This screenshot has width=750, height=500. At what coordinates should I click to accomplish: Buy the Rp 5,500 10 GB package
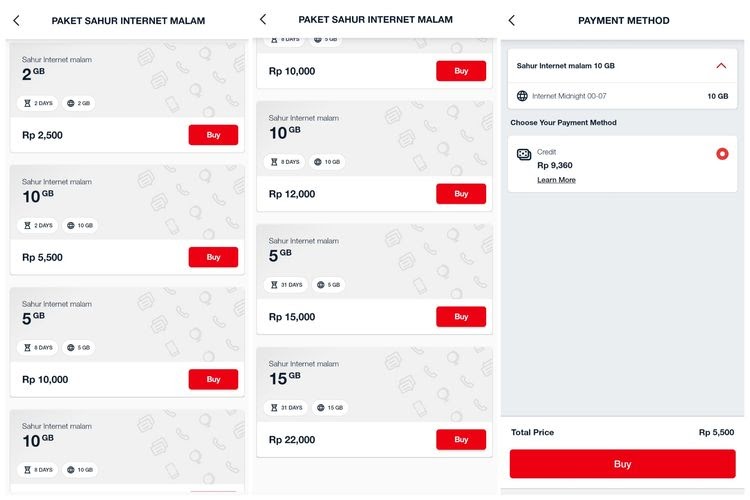pos(213,257)
